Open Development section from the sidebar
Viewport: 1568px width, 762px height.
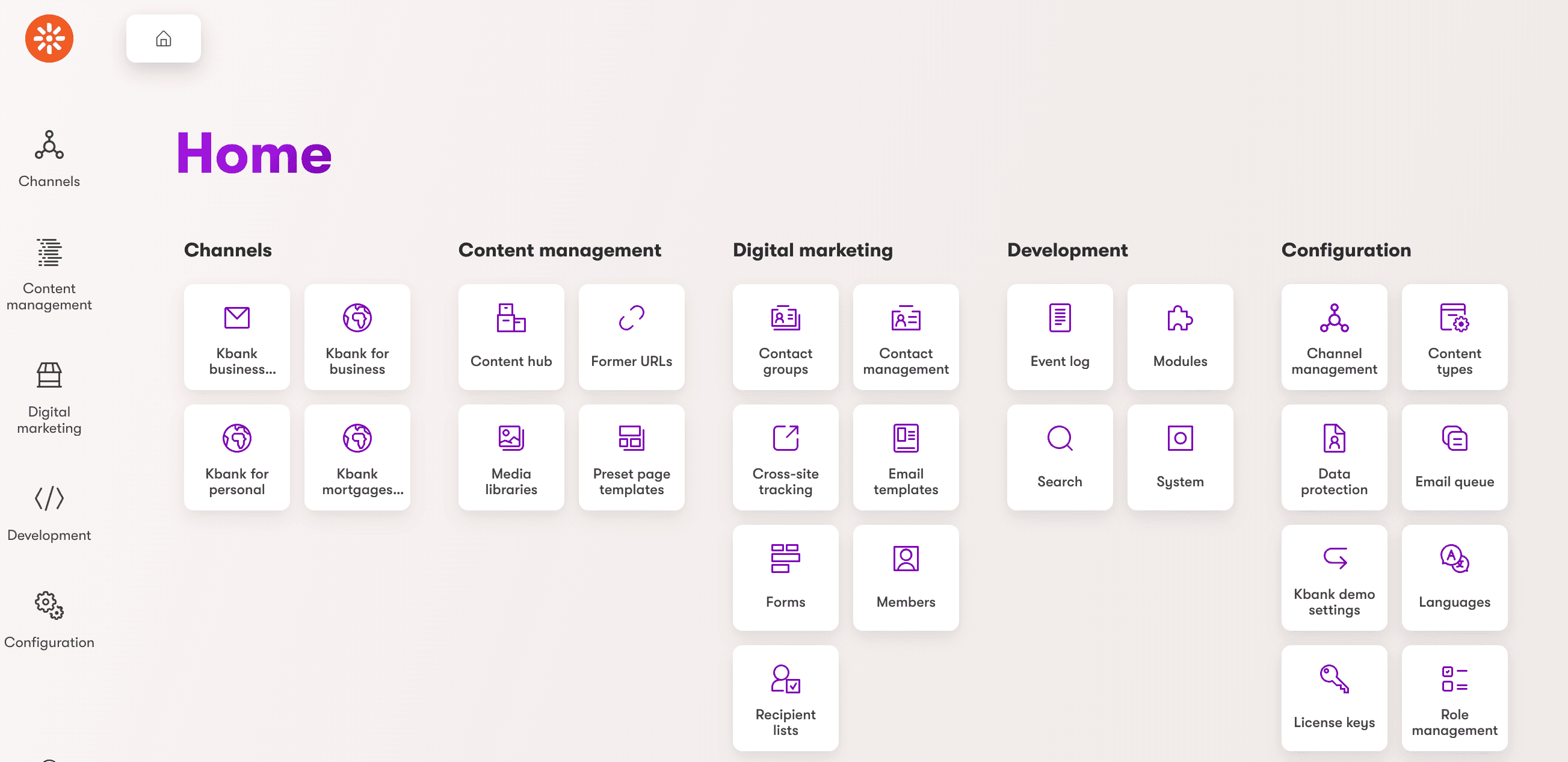tap(49, 510)
